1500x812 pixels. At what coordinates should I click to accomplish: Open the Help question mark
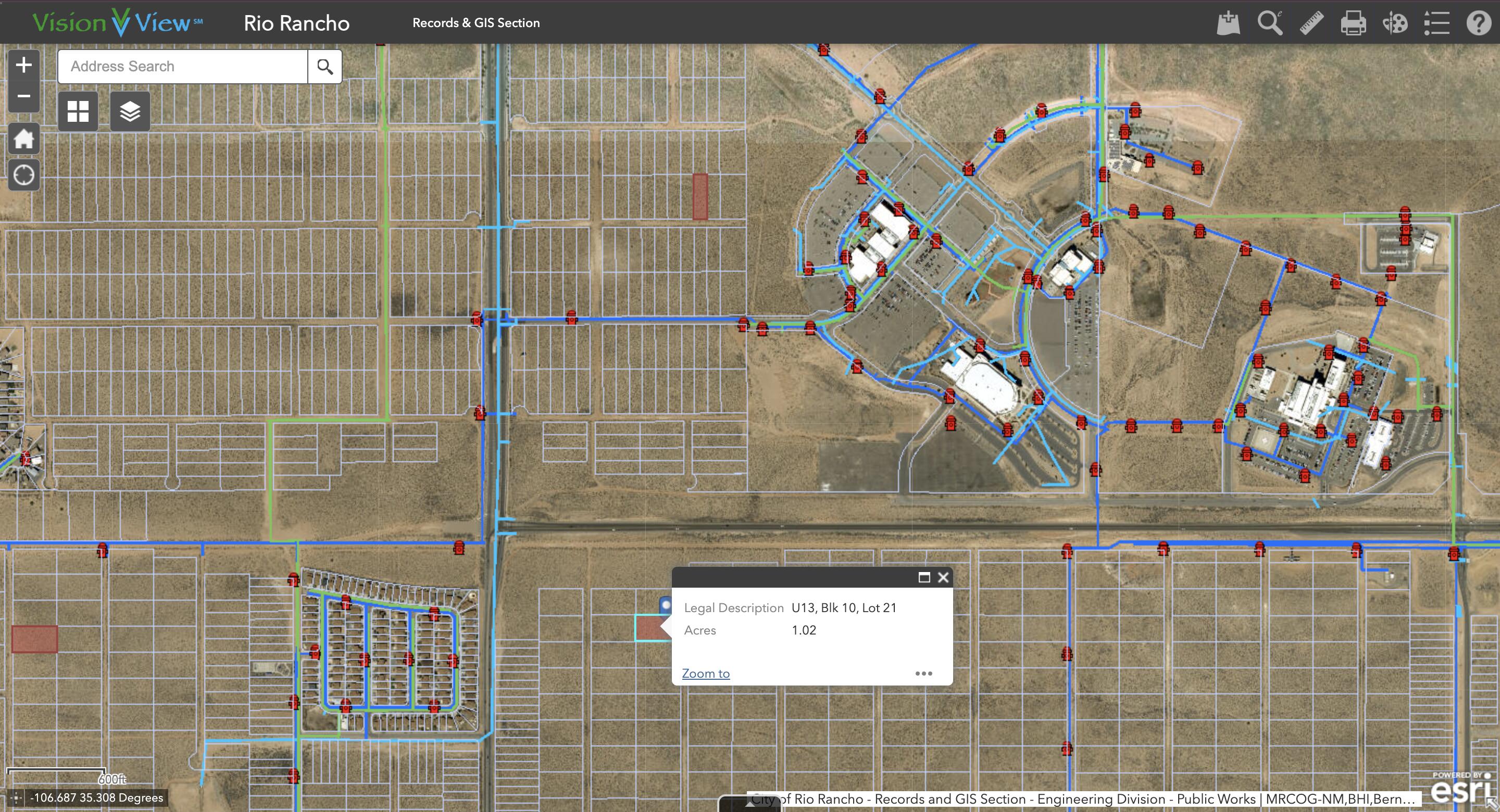click(1479, 23)
